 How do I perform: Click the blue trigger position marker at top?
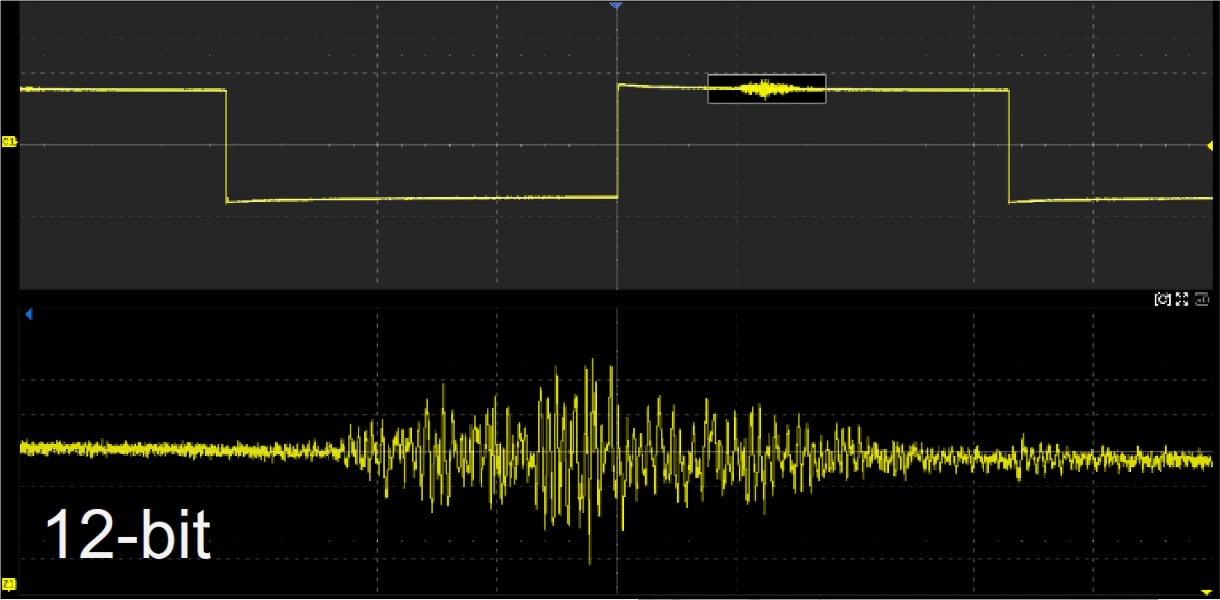pos(616,6)
